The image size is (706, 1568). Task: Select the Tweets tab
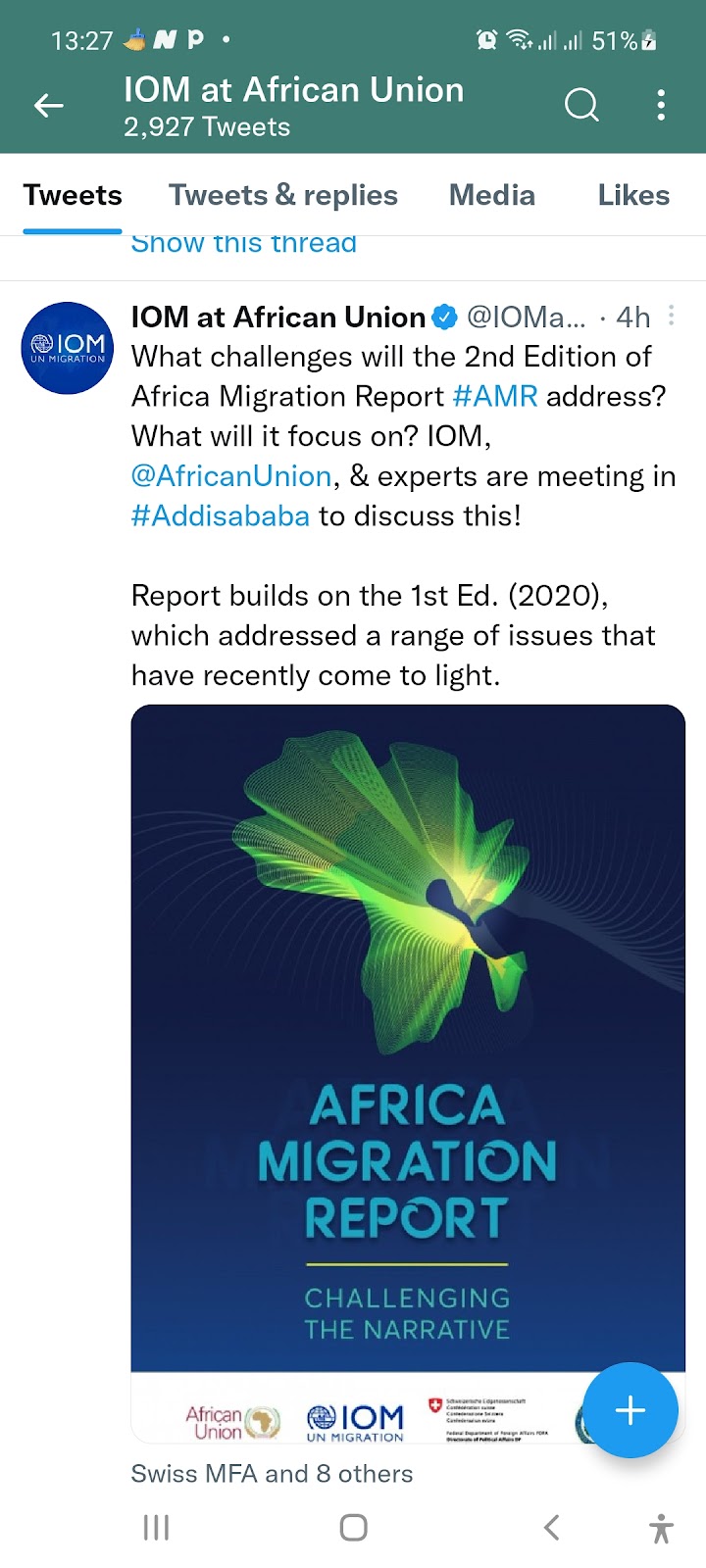tap(73, 195)
